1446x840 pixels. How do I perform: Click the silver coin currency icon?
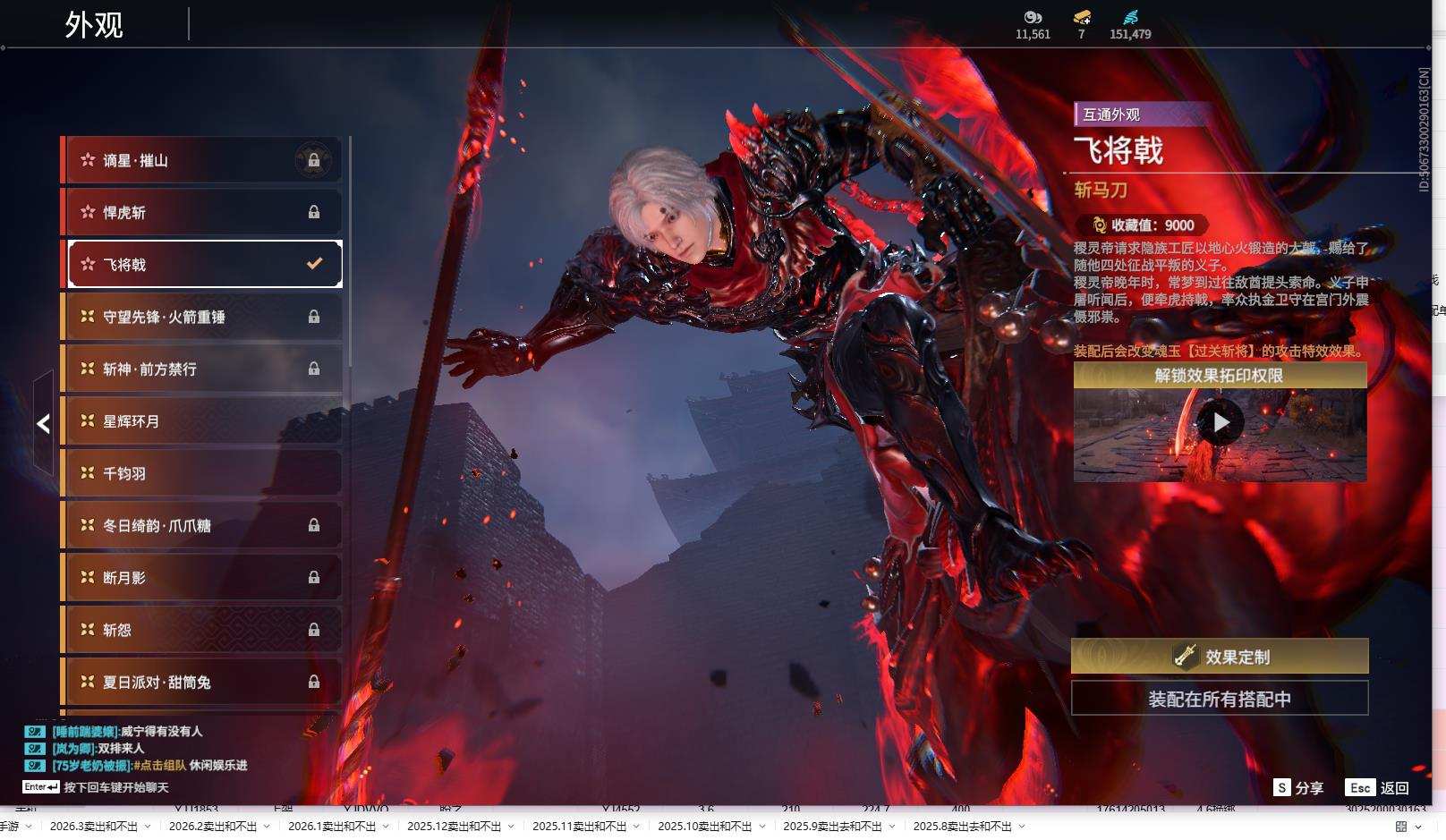pyautogui.click(x=1033, y=17)
